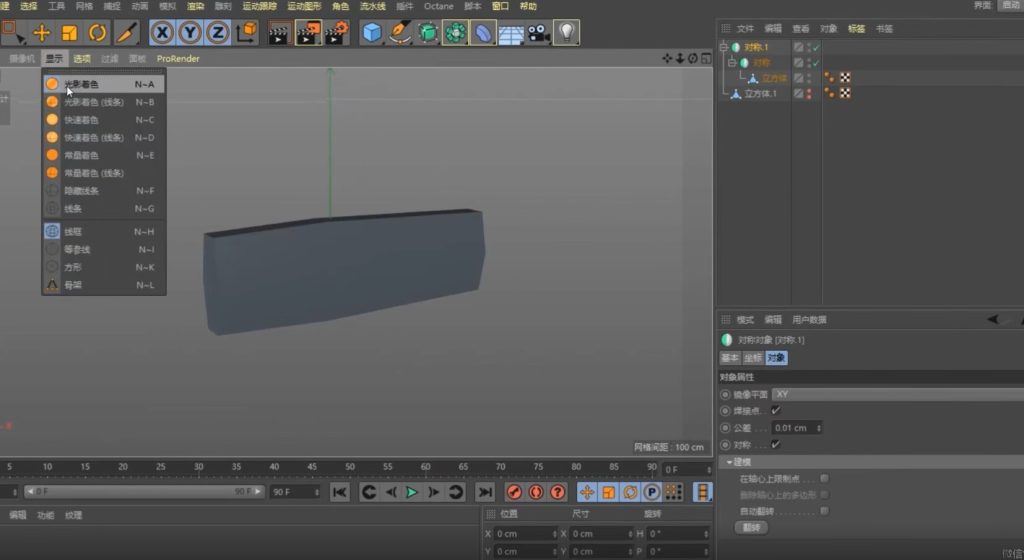Collapse the nested 对称 tree node

tap(732, 63)
